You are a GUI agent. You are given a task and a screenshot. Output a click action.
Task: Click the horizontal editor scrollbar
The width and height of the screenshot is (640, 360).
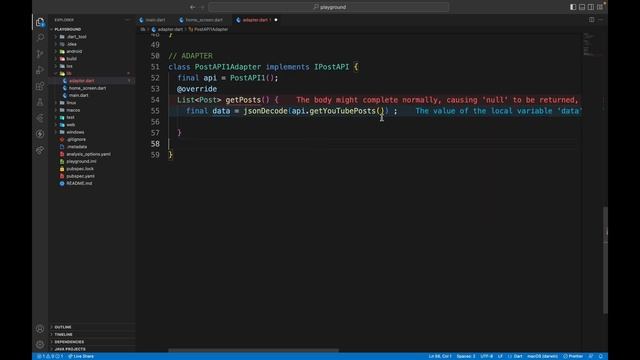coord(253,350)
